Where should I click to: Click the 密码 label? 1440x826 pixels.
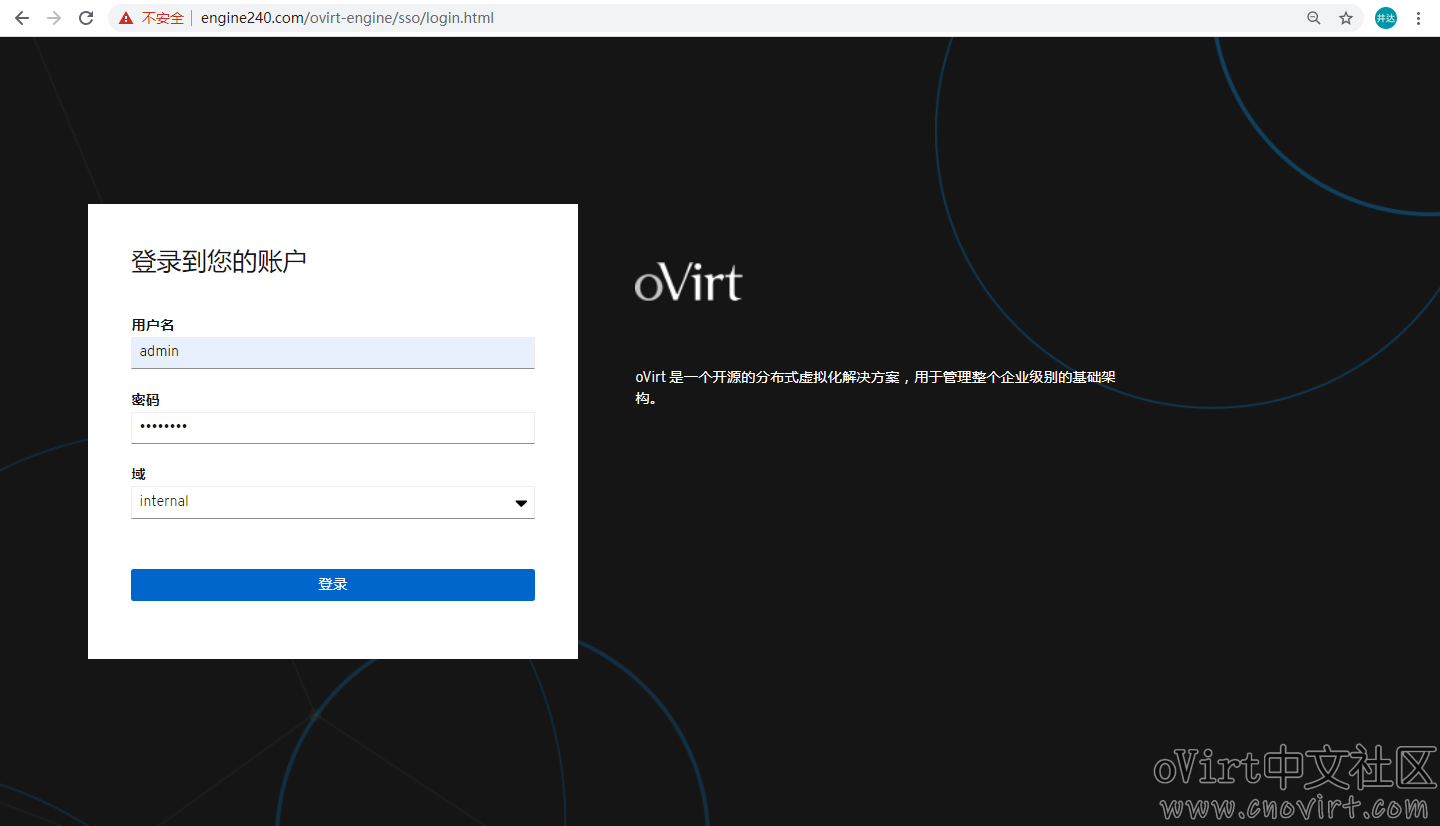coord(145,400)
